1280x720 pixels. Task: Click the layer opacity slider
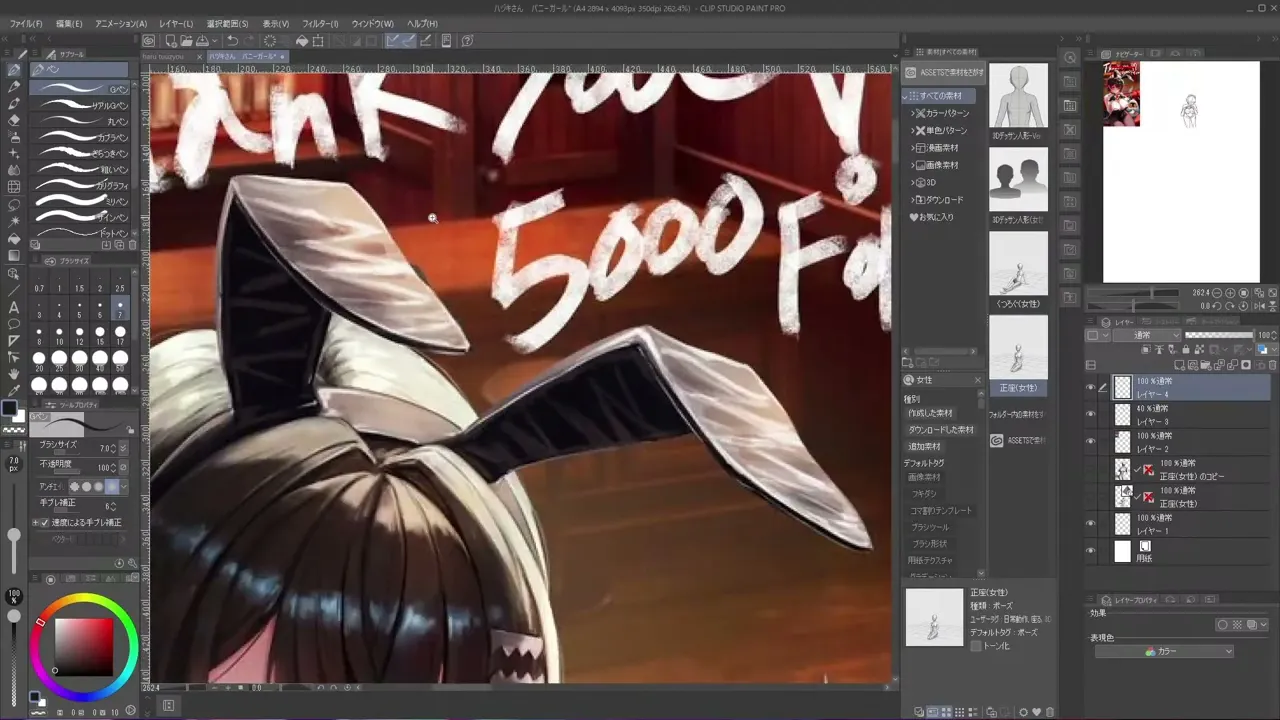(1219, 336)
